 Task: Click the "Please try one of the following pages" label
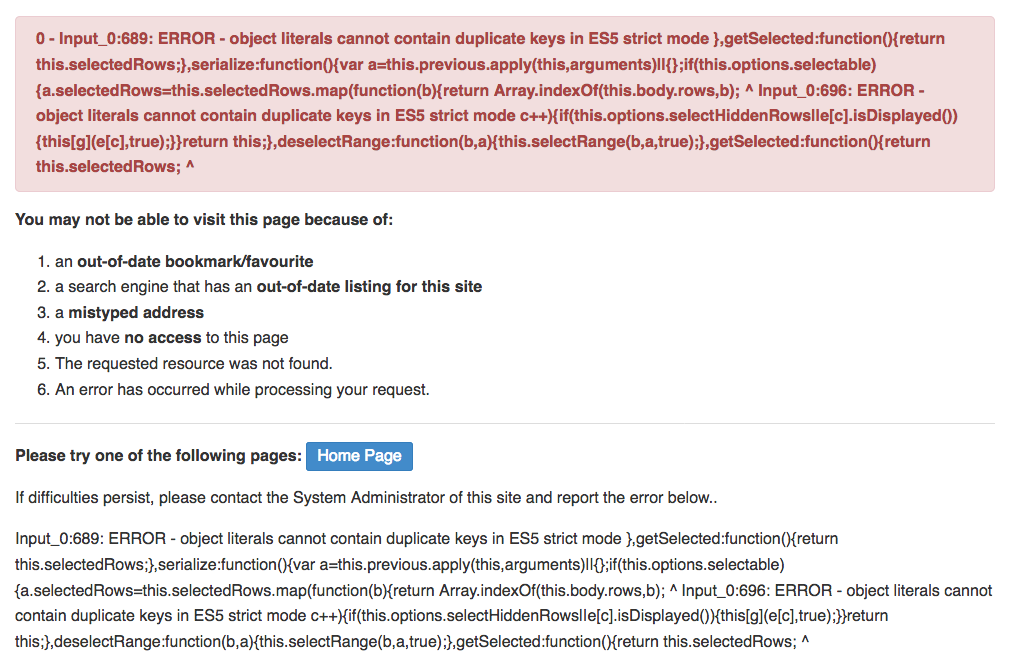(158, 456)
